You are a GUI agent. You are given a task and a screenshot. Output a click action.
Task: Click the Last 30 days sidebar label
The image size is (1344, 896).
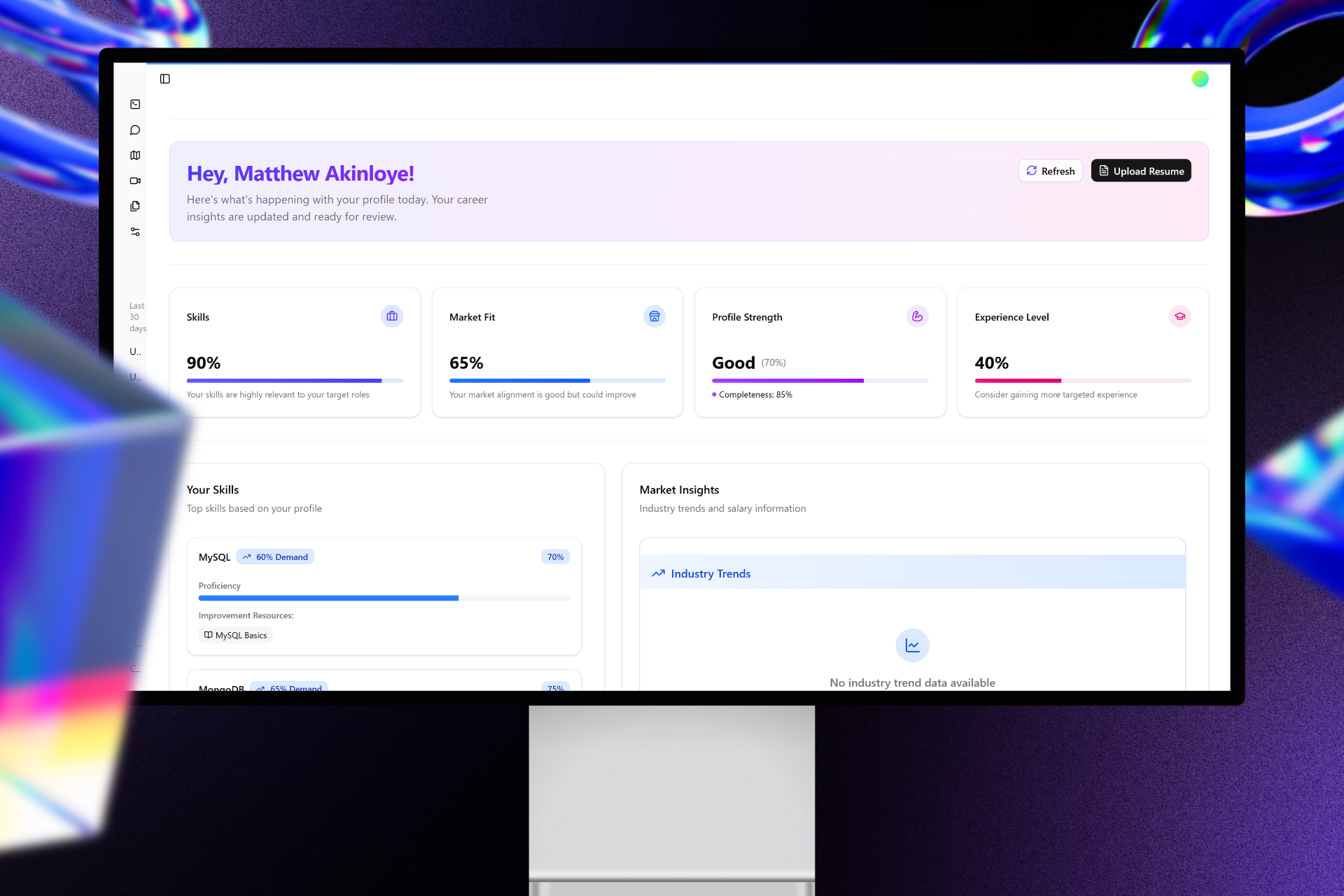click(137, 317)
